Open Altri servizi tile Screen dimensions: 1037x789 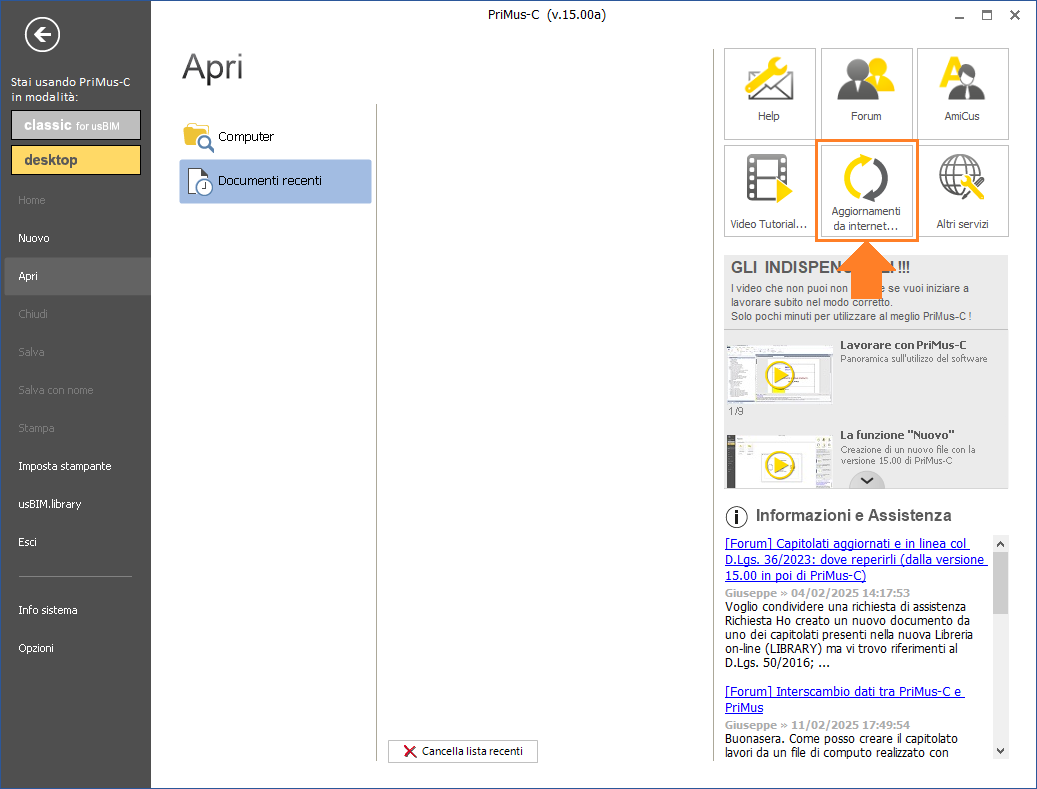click(962, 191)
